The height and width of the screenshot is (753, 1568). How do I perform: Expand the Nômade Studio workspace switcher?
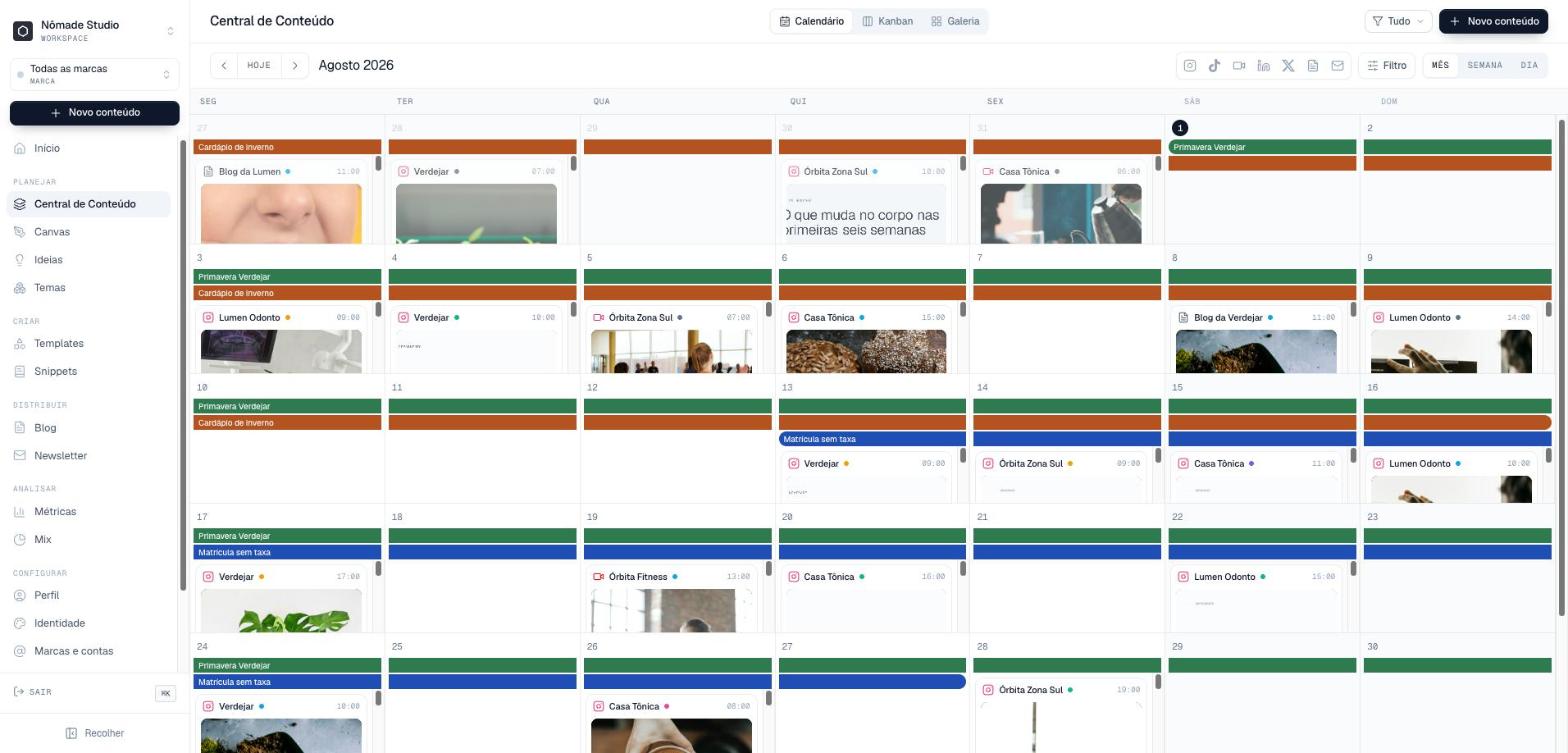coord(94,31)
